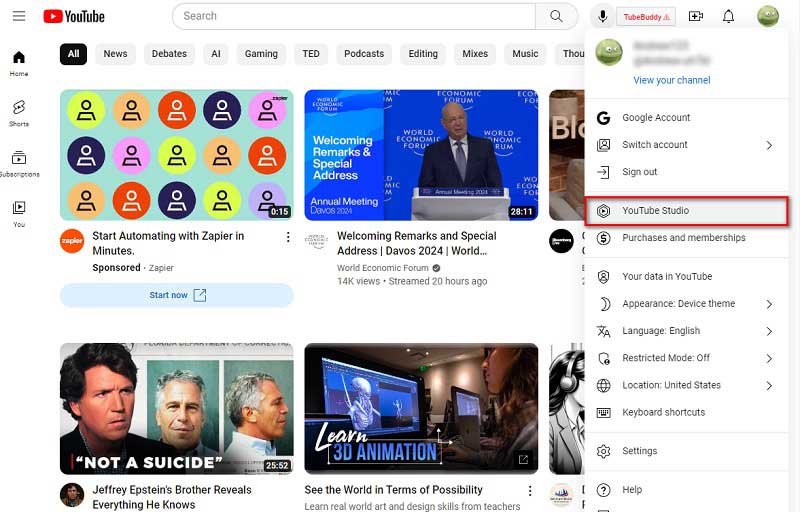Open Welcoming Remarks and Special Address title

(x=416, y=243)
